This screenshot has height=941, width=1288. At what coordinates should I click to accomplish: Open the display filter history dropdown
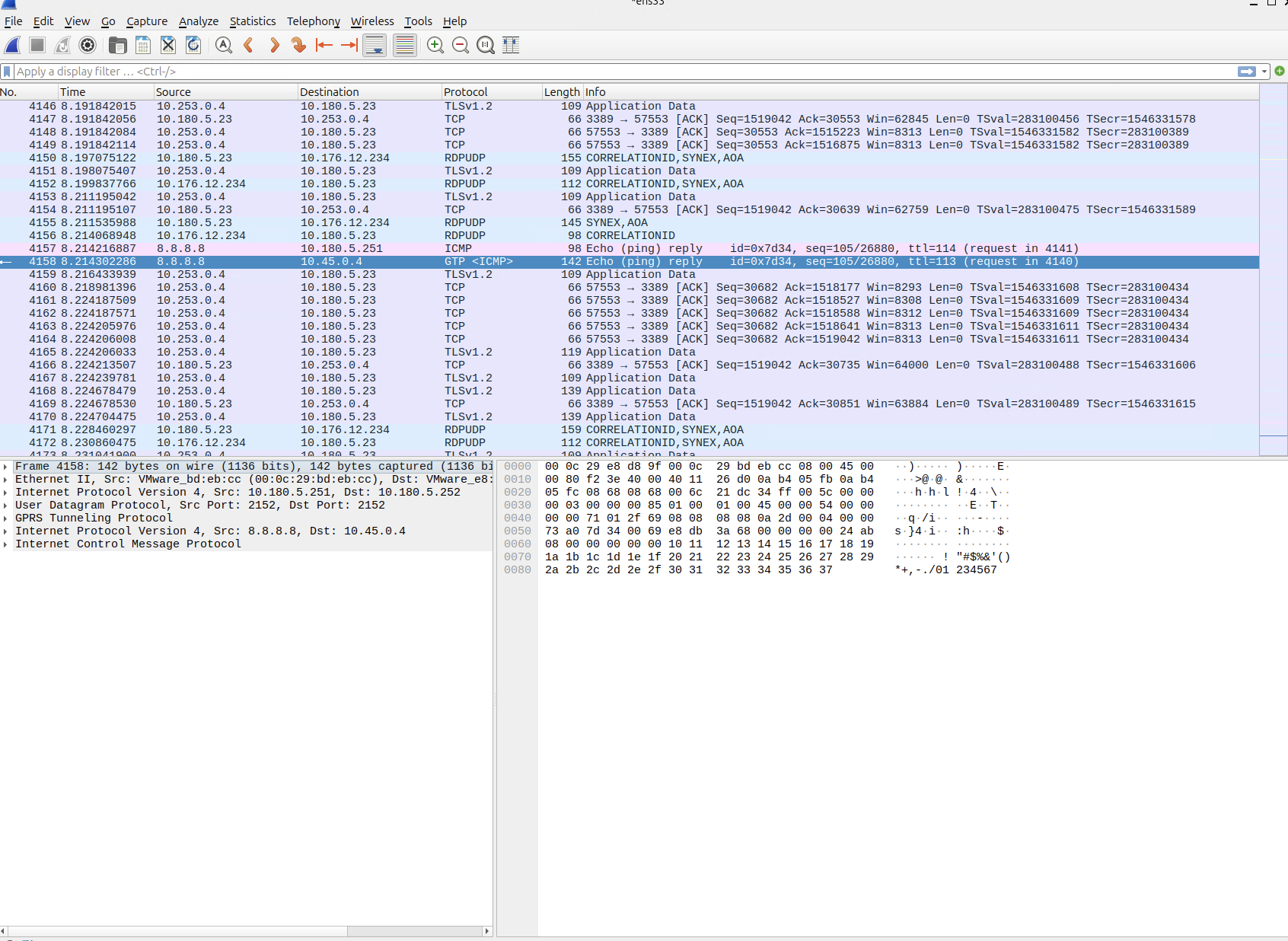(1264, 72)
